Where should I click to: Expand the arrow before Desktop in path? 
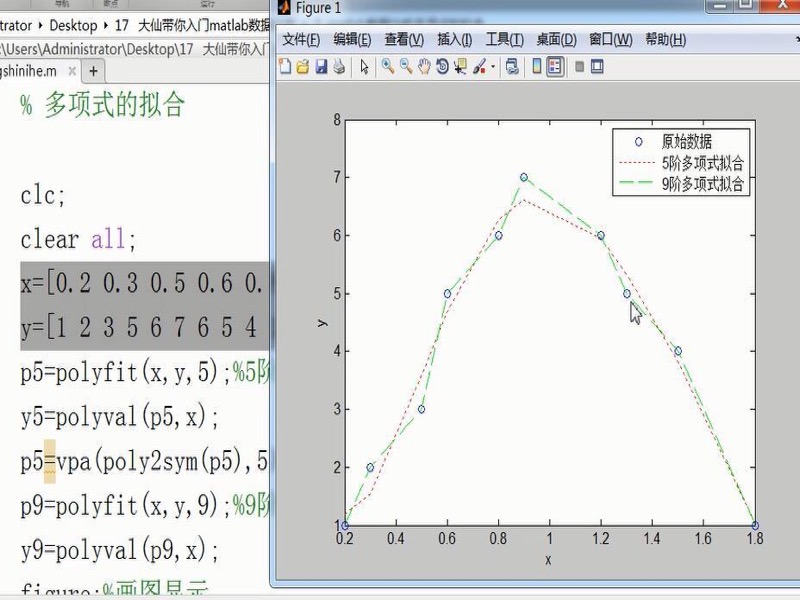pyautogui.click(x=40, y=25)
